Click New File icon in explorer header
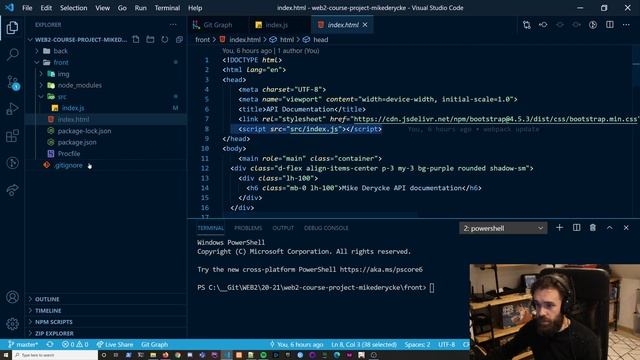Screen dimensions: 640x360 pyautogui.click(x=136, y=40)
